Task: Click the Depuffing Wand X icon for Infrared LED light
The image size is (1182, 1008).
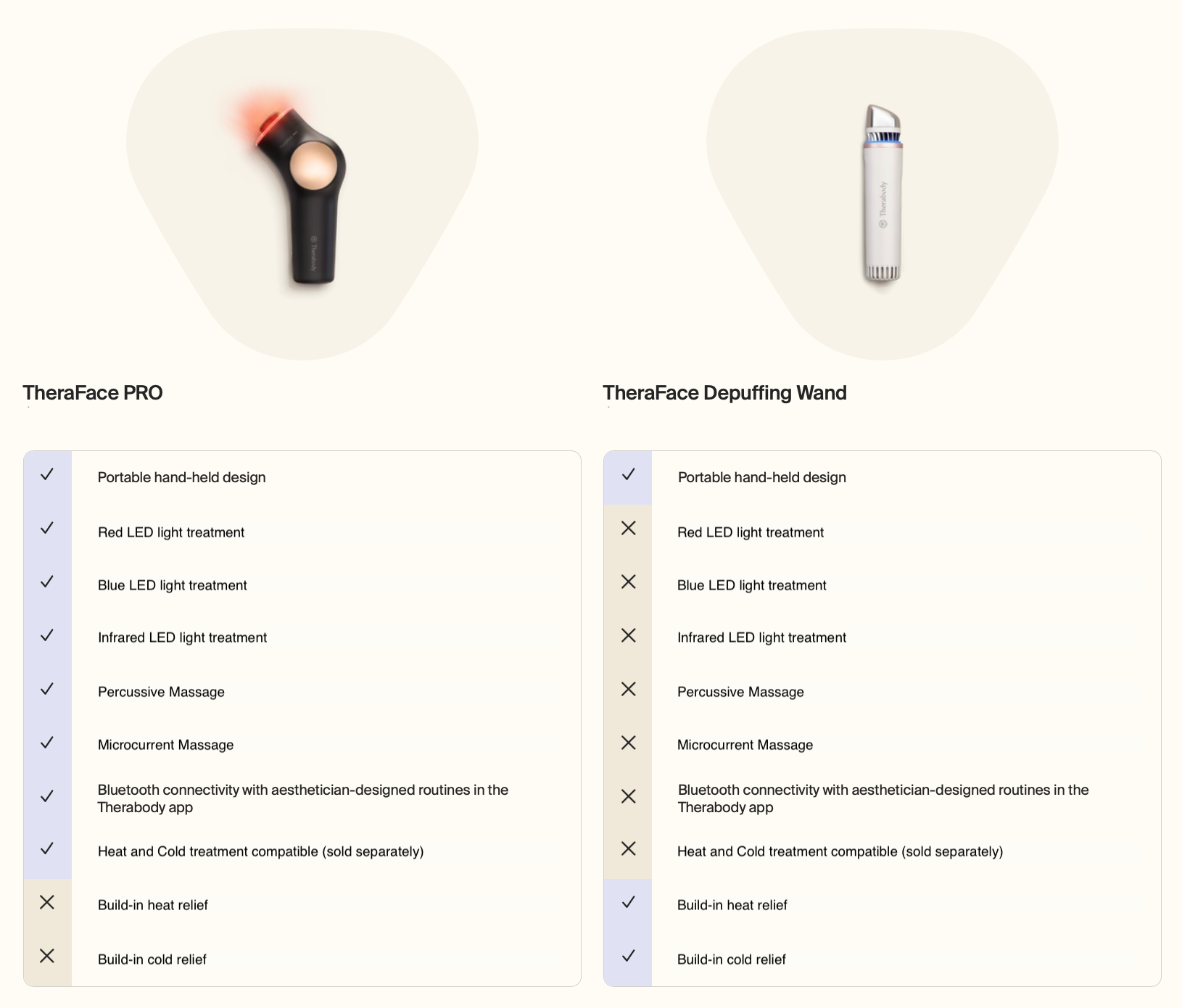Action: (x=629, y=635)
